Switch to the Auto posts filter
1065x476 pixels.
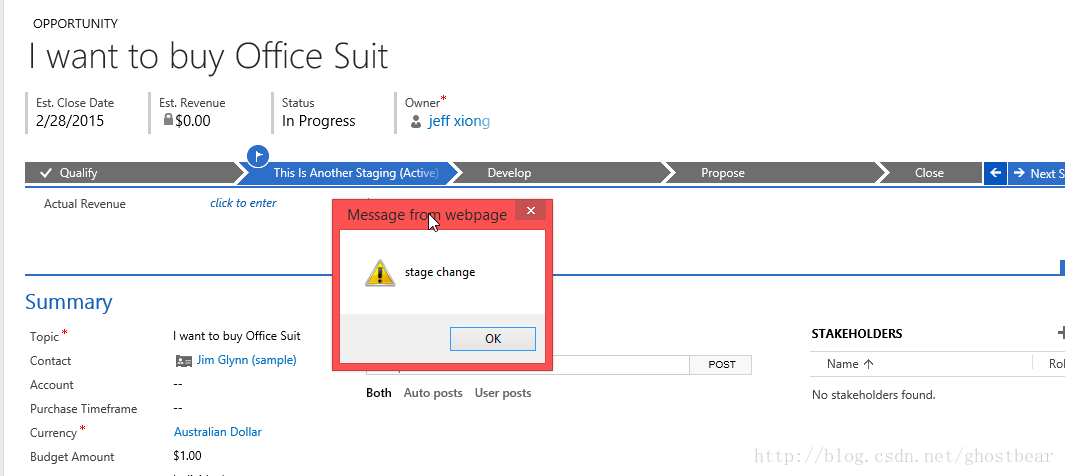pyautogui.click(x=433, y=392)
